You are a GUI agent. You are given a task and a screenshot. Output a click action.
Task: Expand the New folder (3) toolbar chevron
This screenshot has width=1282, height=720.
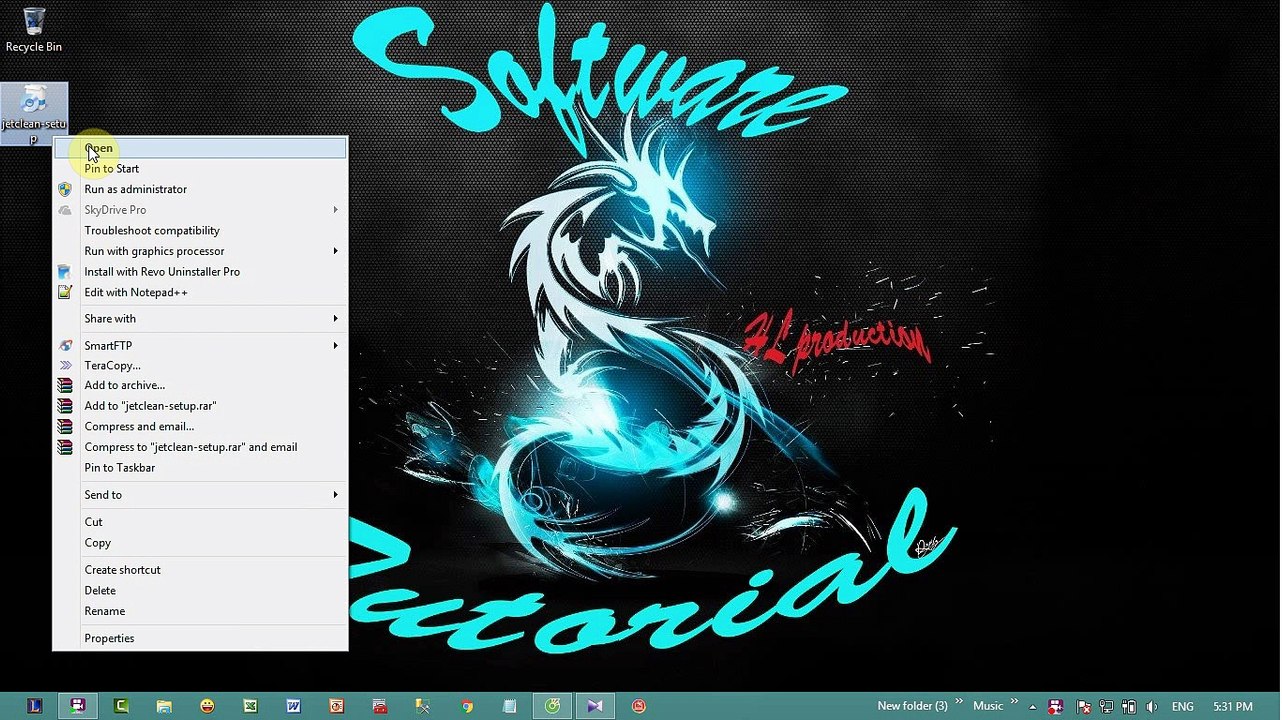(959, 701)
